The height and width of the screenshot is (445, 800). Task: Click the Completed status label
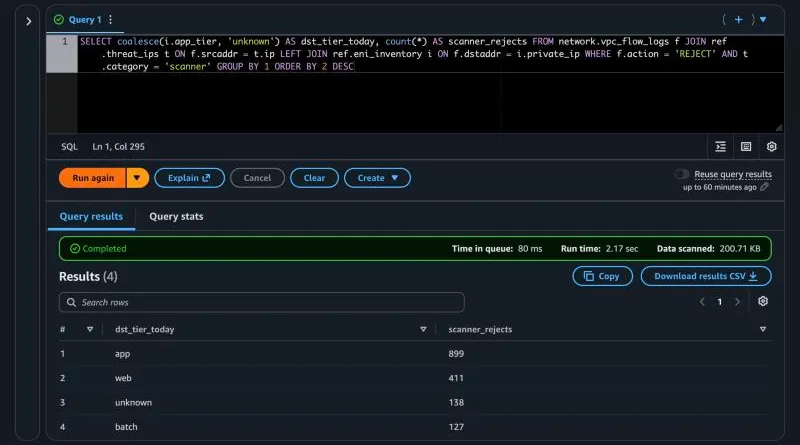click(x=104, y=249)
